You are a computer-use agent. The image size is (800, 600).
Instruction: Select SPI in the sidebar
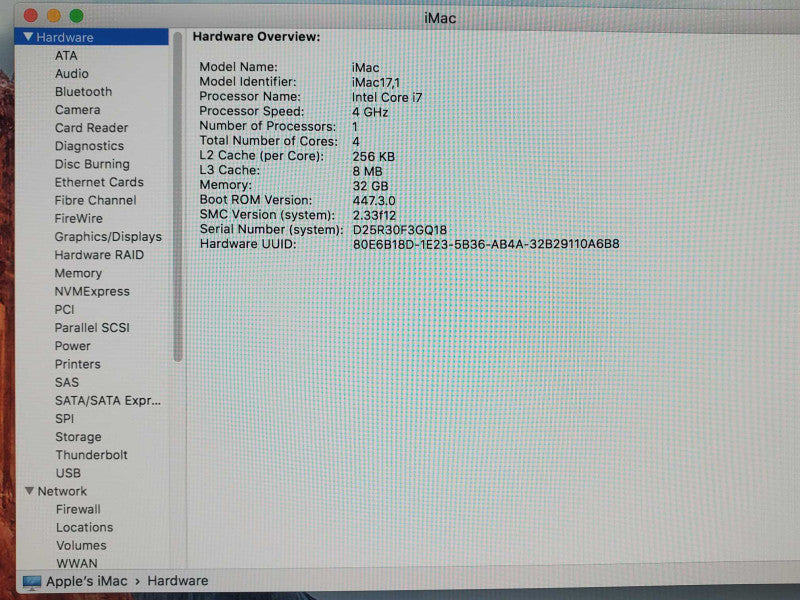pyautogui.click(x=65, y=419)
